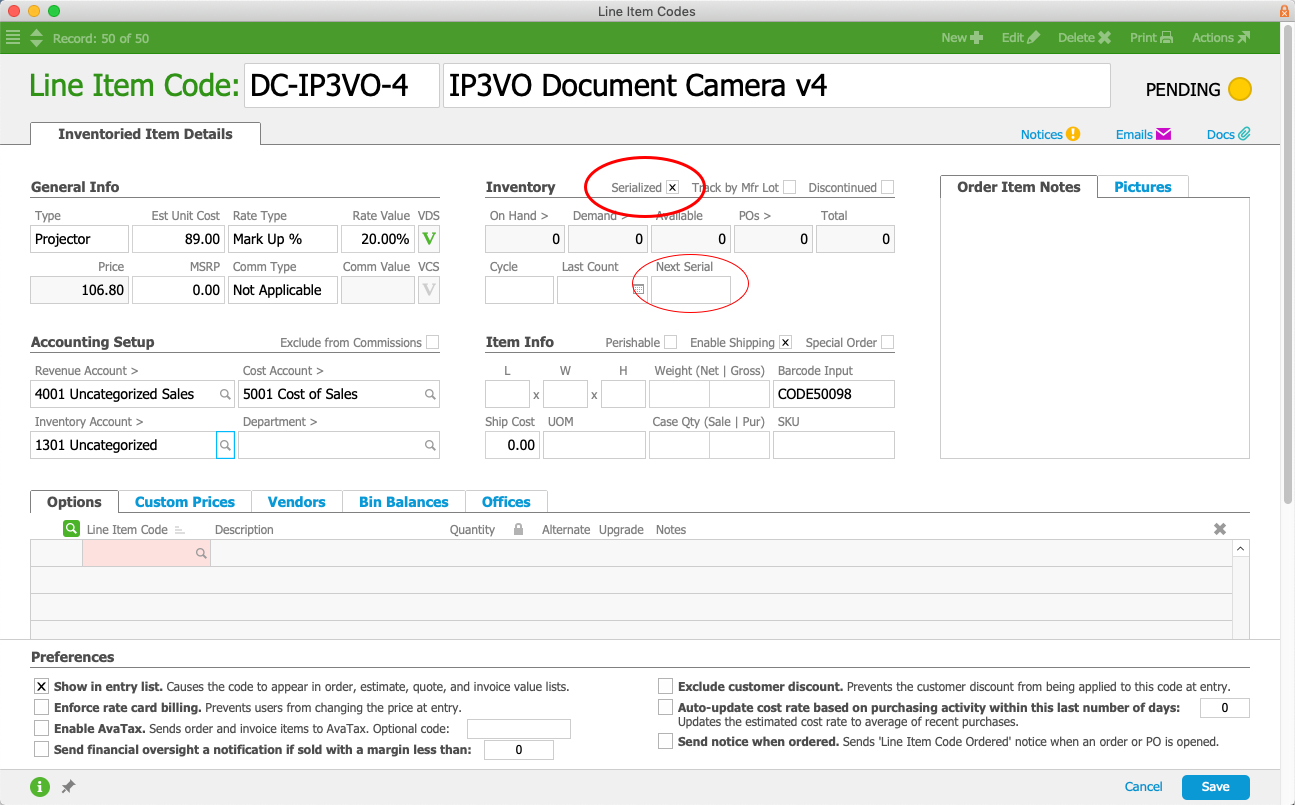Click the grey VCS checkmark icon
Image resolution: width=1295 pixels, height=805 pixels.
pyautogui.click(x=429, y=290)
